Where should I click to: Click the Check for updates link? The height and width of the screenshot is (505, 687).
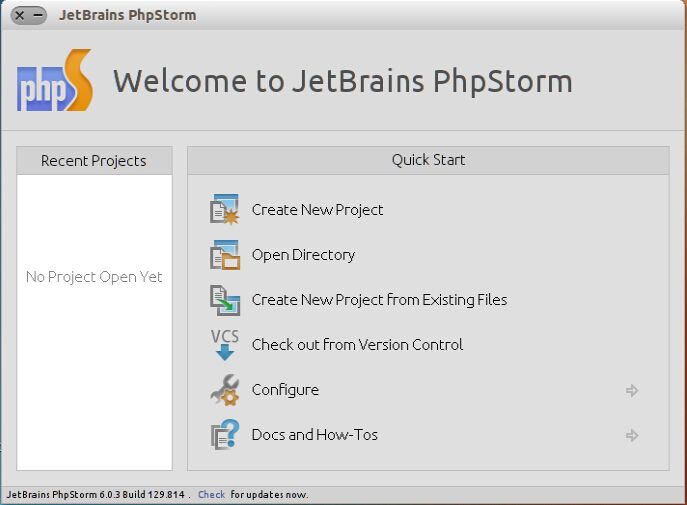[x=211, y=494]
